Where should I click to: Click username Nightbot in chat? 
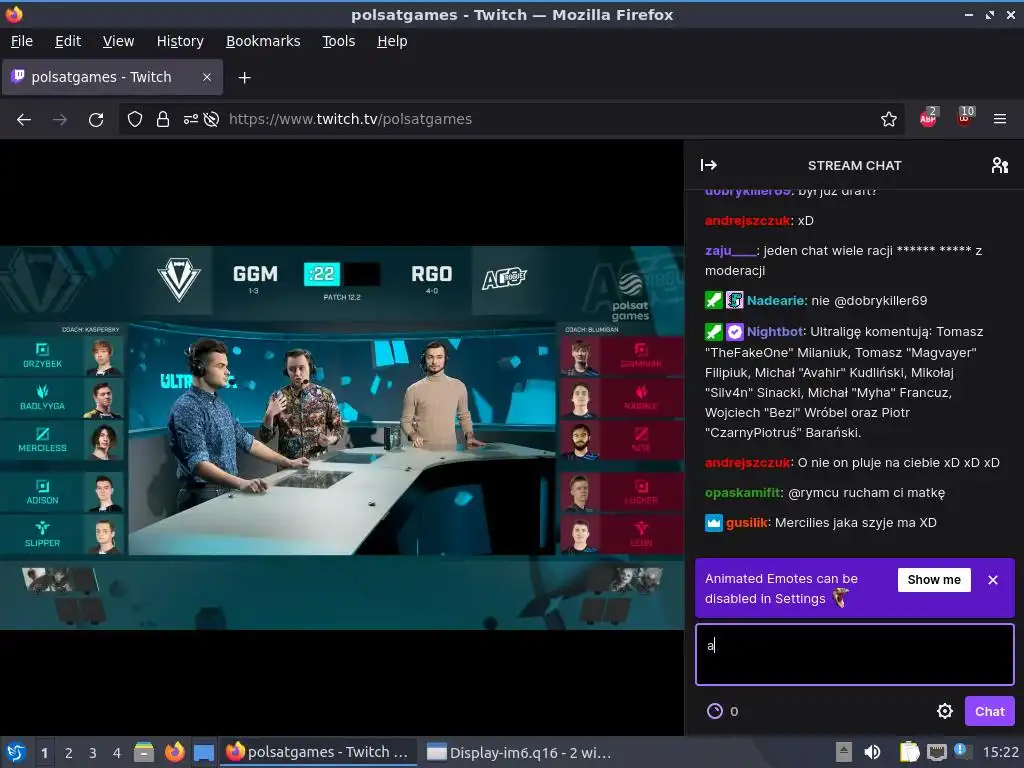[x=775, y=332]
